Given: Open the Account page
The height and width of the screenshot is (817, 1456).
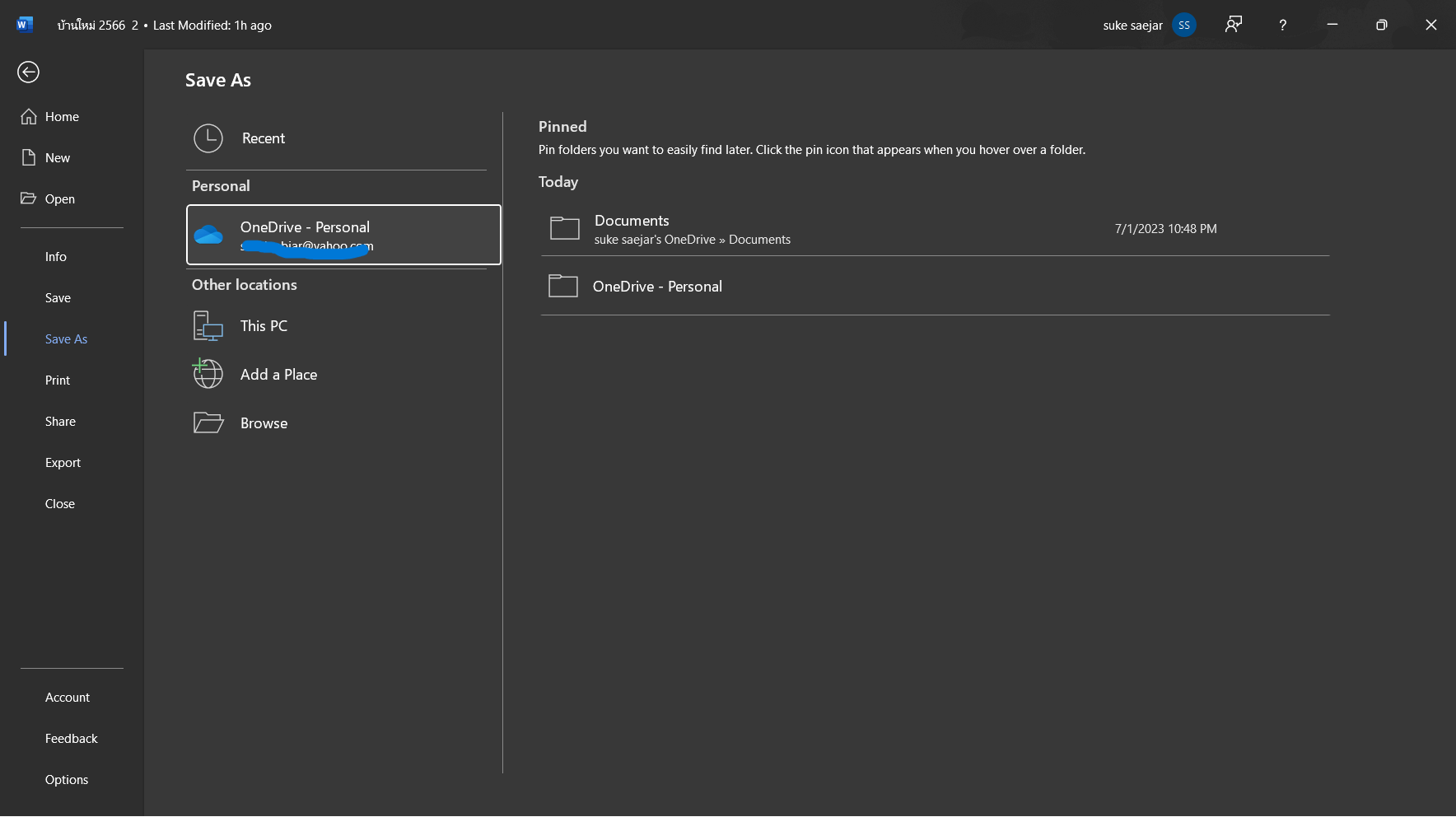Looking at the screenshot, I should pos(68,698).
